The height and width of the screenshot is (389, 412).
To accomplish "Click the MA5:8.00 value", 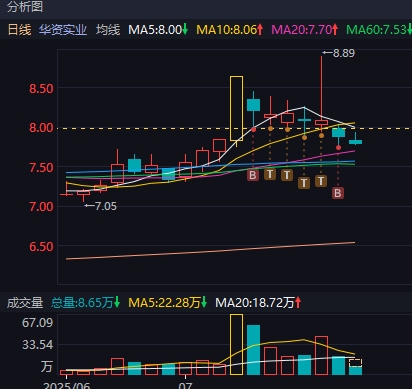I will point(158,30).
